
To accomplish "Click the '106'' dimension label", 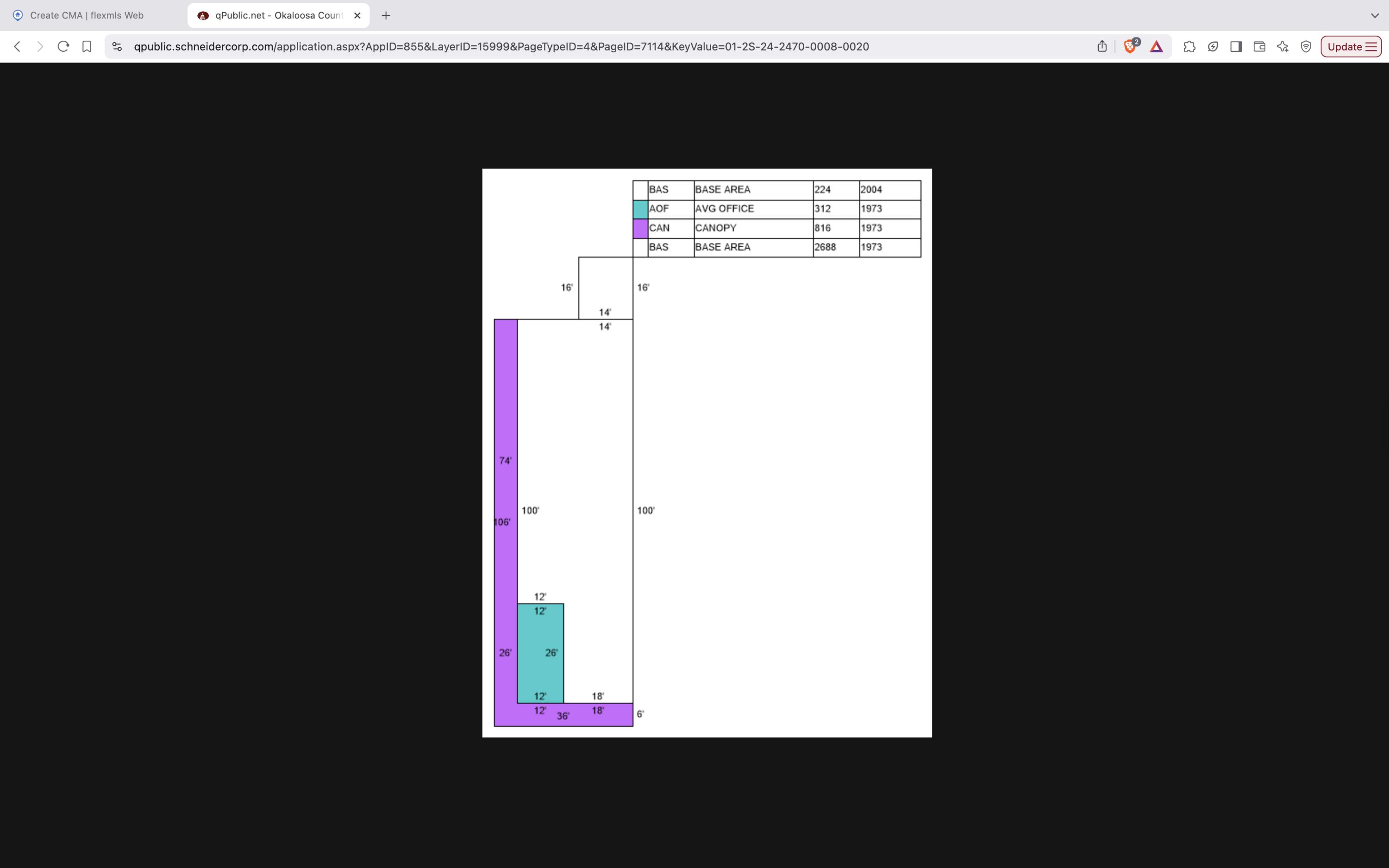I will 502,522.
